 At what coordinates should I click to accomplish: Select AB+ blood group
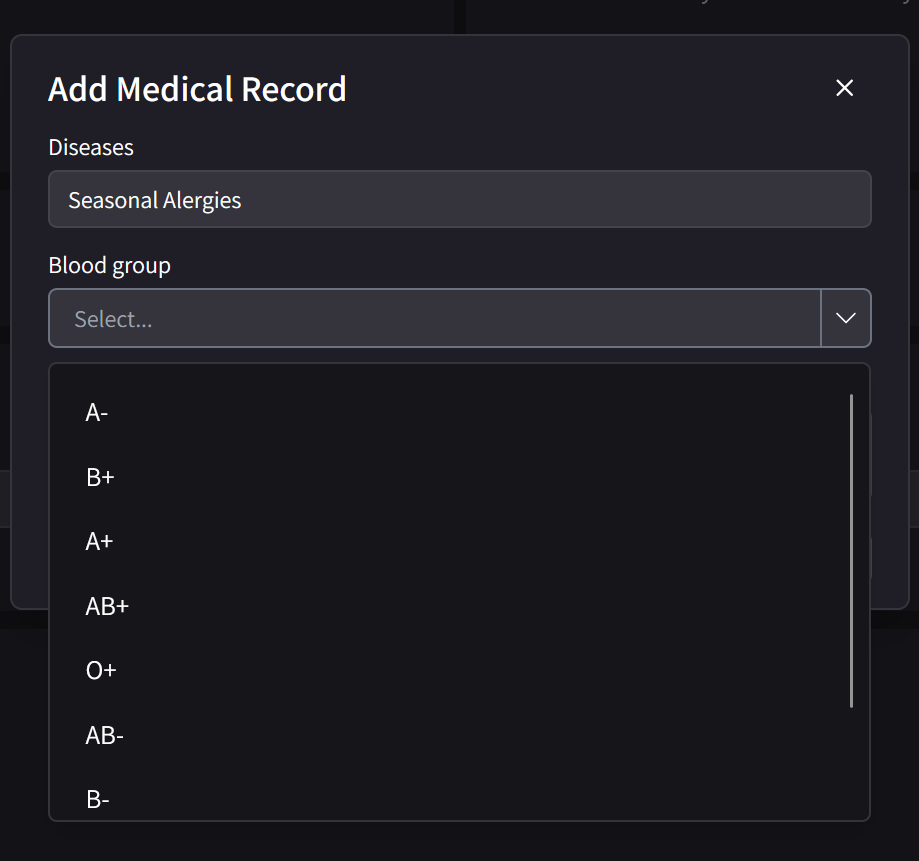point(106,606)
